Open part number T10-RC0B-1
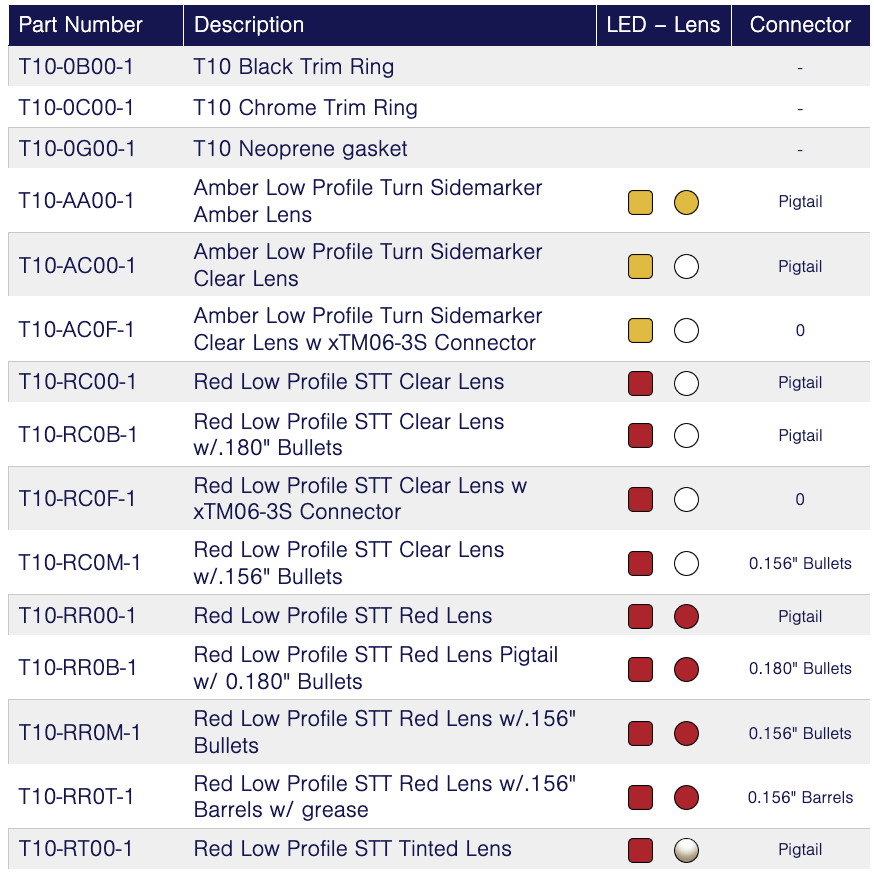 77,435
